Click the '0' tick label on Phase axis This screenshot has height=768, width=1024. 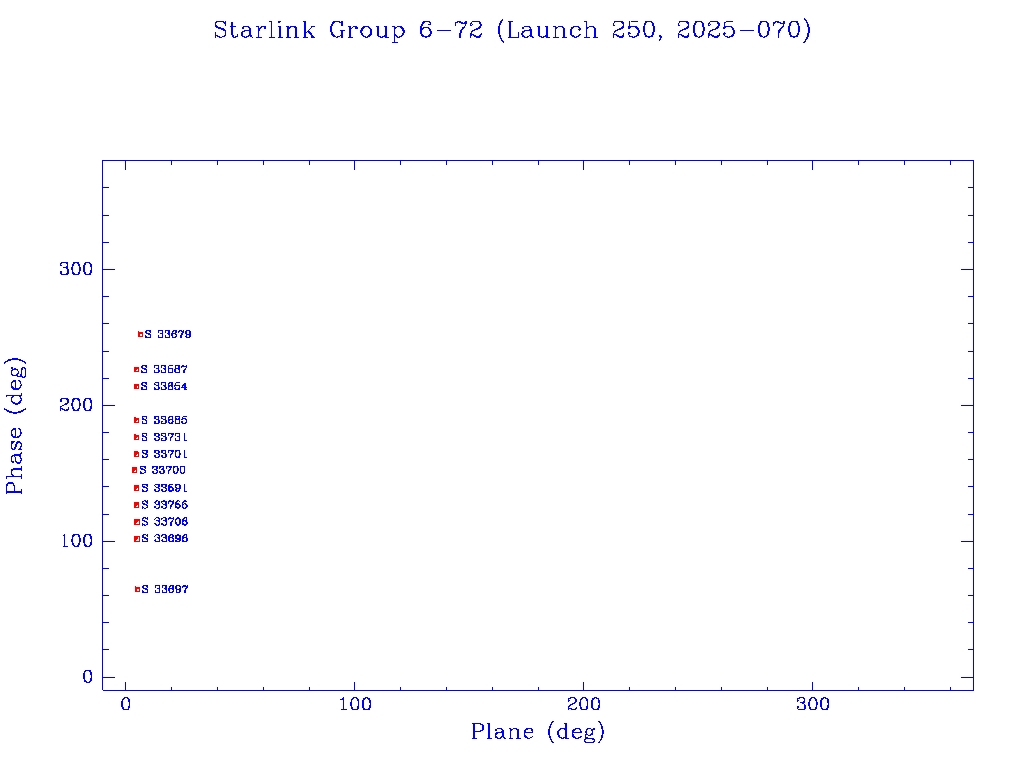88,677
